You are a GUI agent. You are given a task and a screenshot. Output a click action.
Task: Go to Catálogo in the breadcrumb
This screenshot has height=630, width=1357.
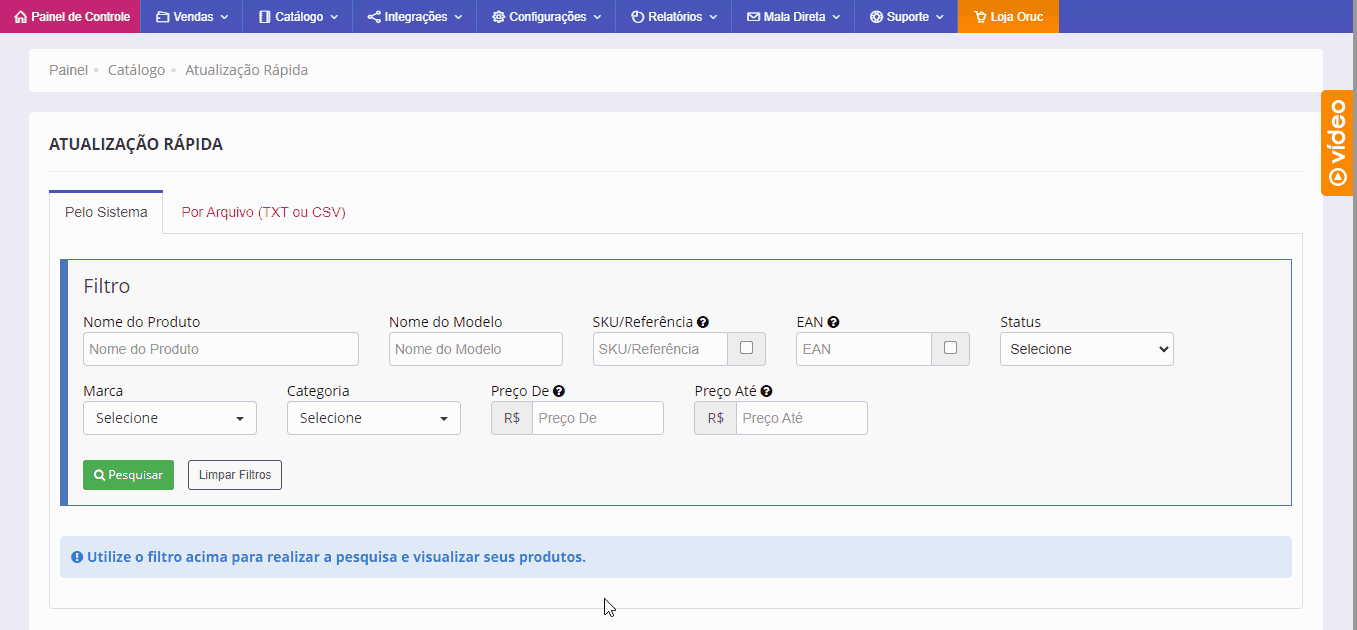(x=136, y=70)
